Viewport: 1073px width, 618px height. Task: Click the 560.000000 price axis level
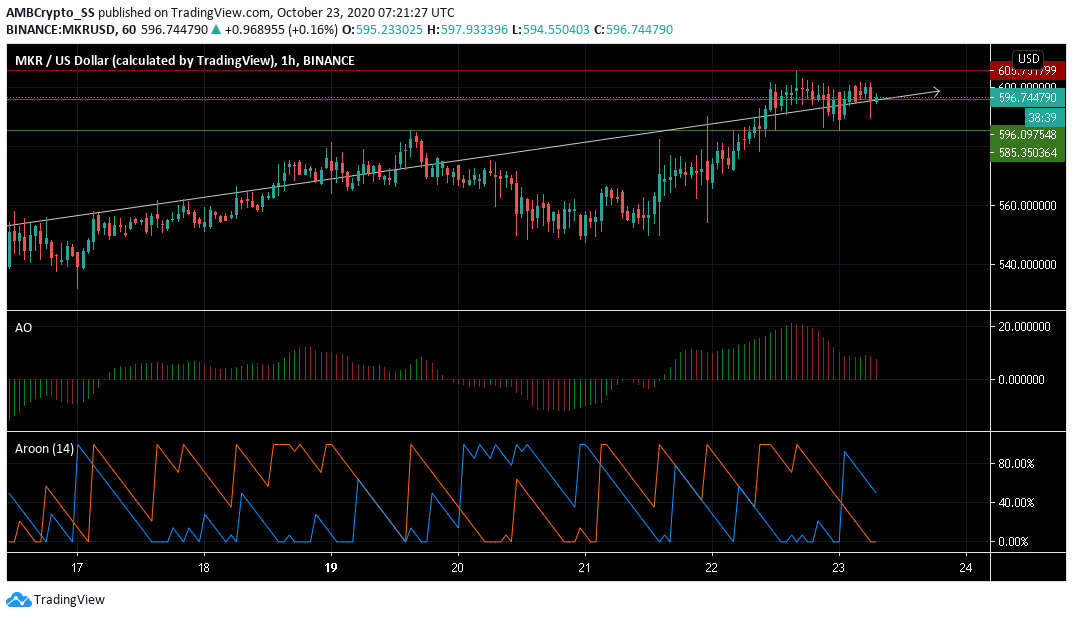[x=1027, y=205]
